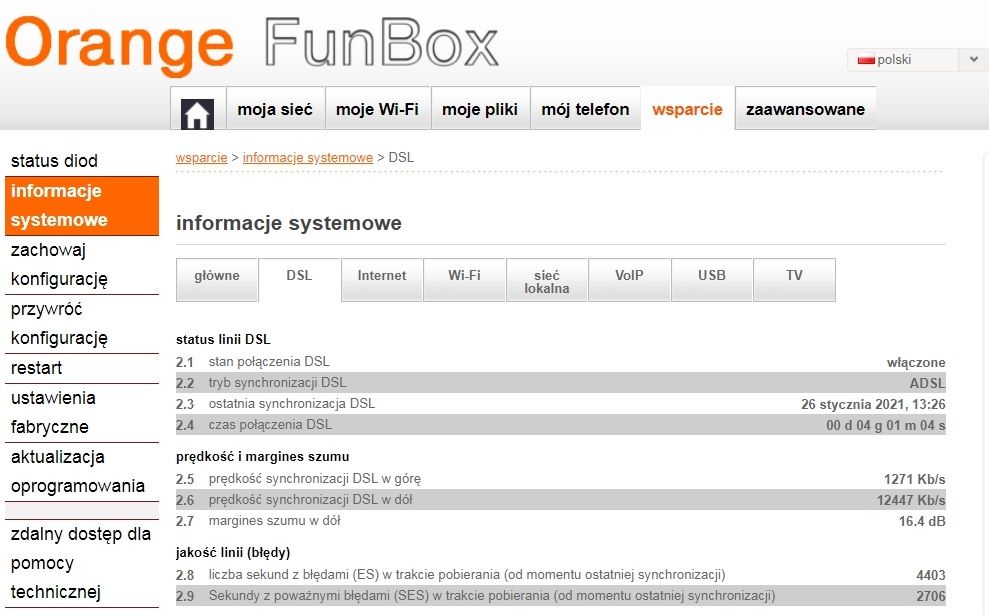
Task: Click prędkość synchronizacji DSL w dół label
Action: 311,500
